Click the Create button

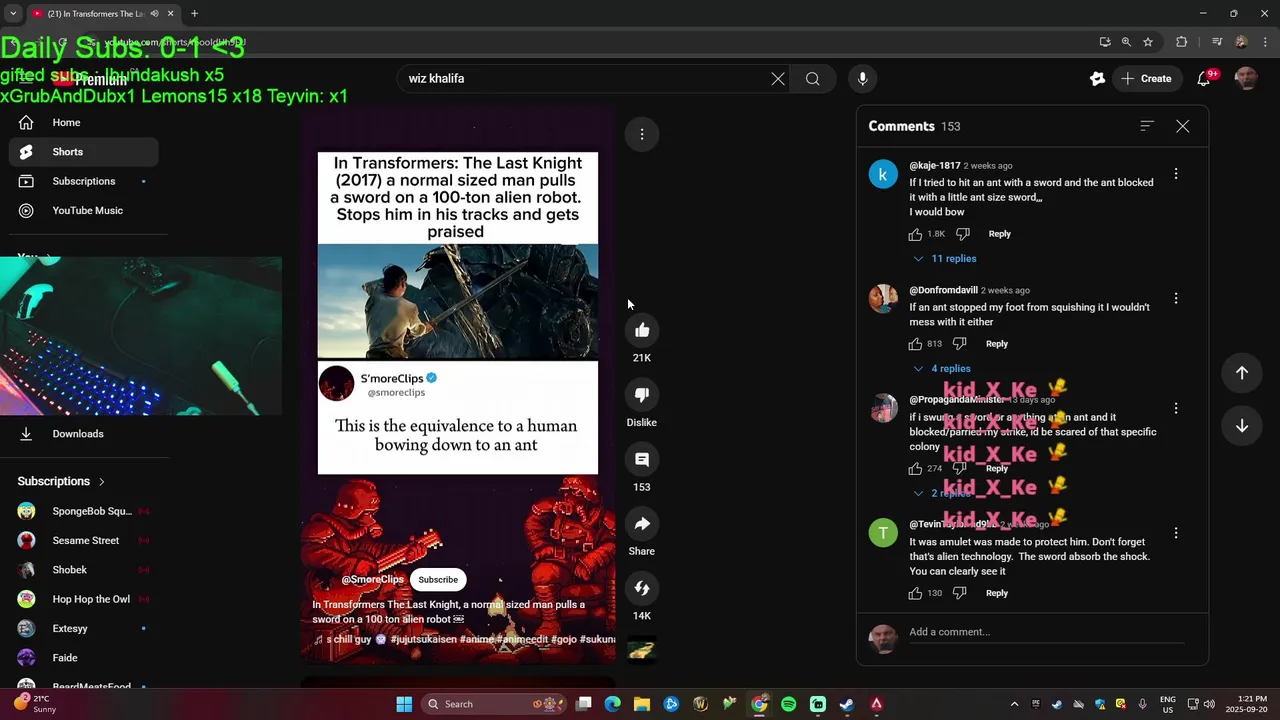pos(1145,79)
